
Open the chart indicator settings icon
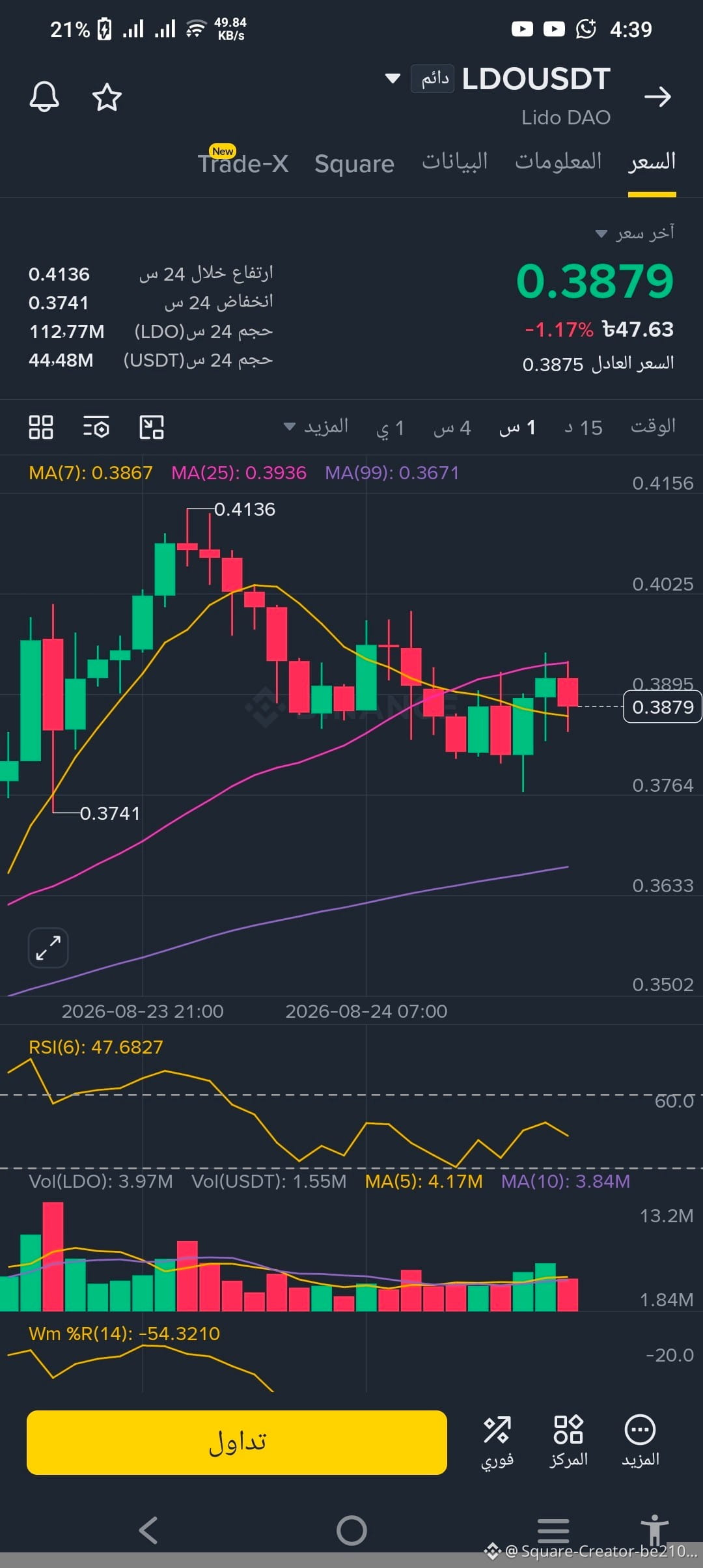[x=96, y=427]
